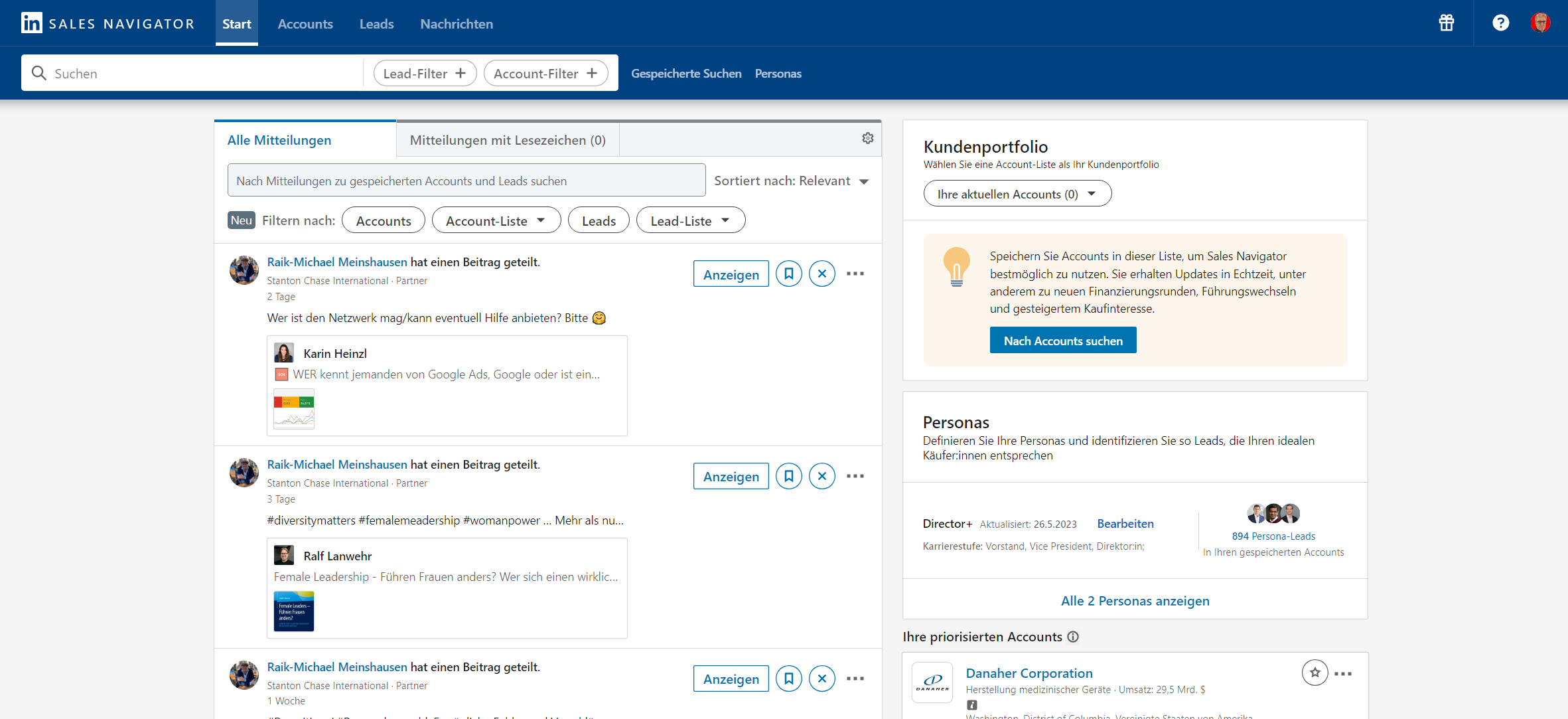Open Gespeicherte Suchen
1568x719 pixels.
(x=686, y=73)
